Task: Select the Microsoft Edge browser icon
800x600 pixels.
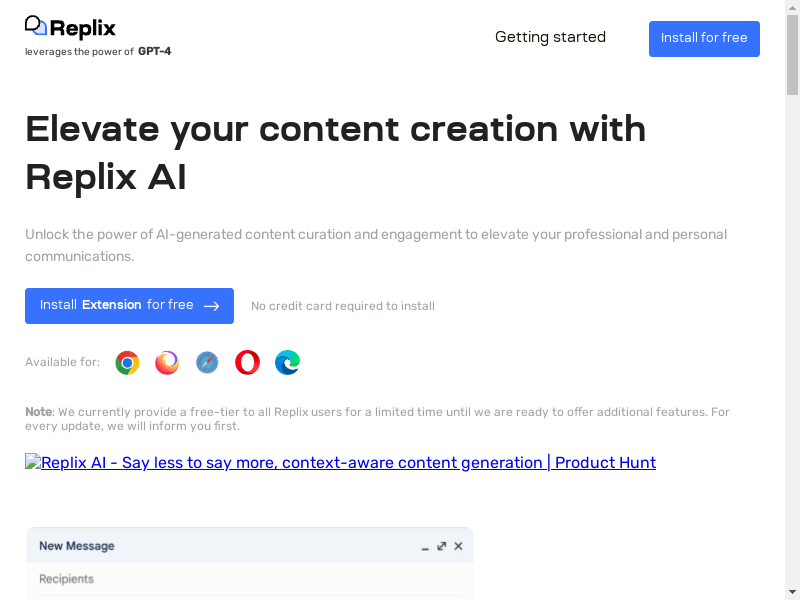Action: [287, 363]
